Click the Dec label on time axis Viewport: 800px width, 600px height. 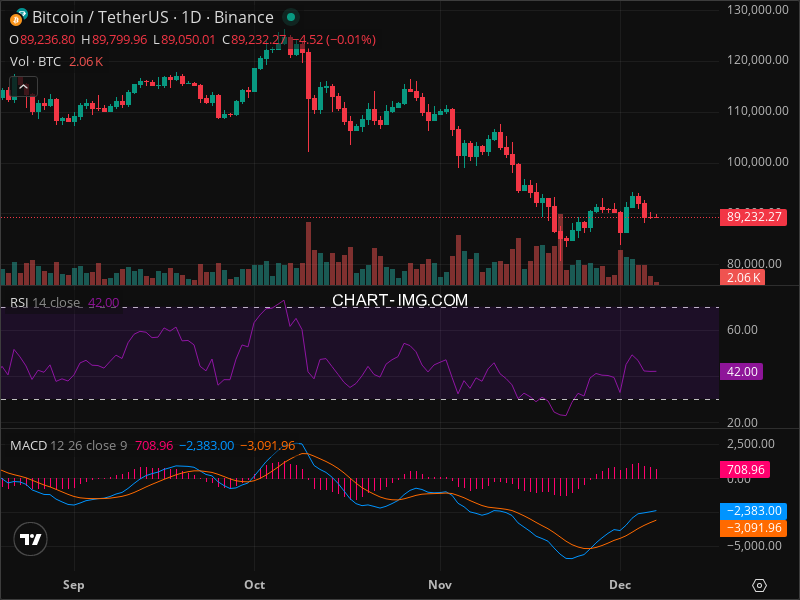pyautogui.click(x=620, y=584)
